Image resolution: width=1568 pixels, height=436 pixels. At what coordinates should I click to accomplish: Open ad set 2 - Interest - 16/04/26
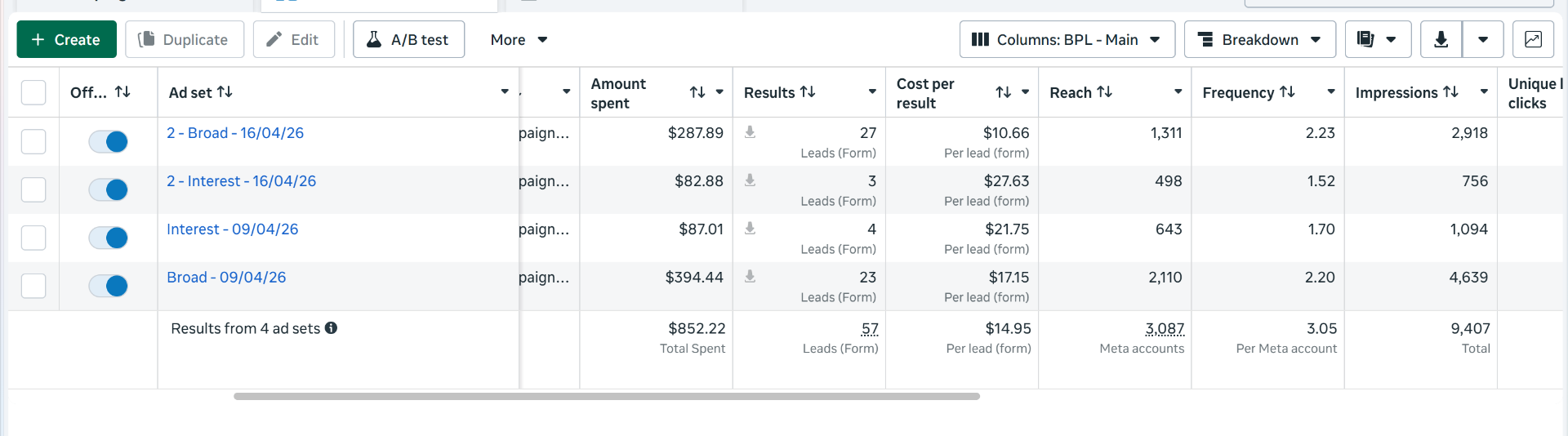241,181
